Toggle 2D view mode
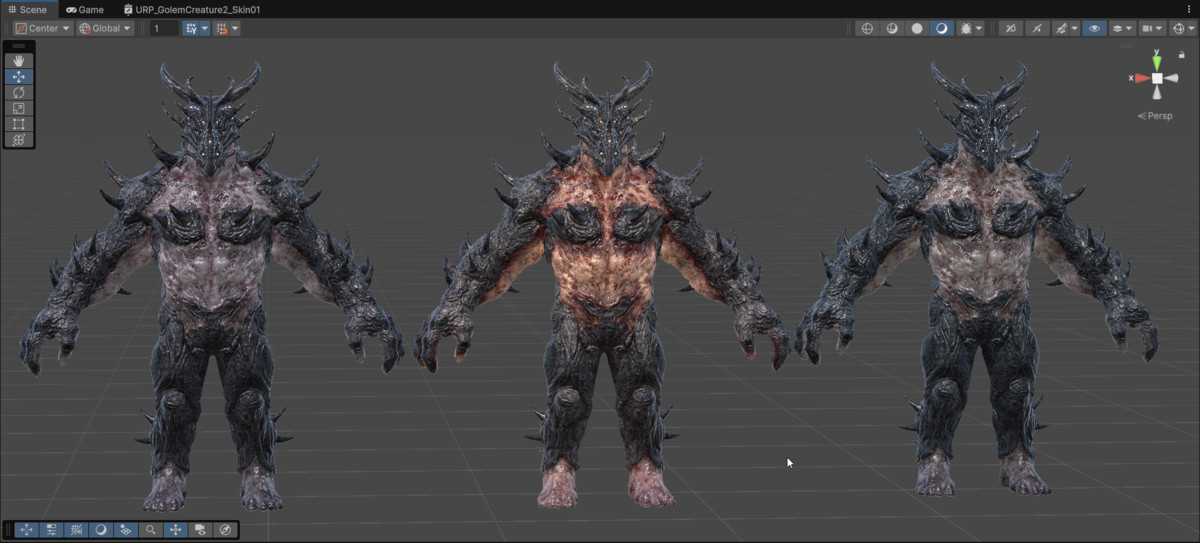Image resolution: width=1200 pixels, height=543 pixels. click(x=1010, y=29)
